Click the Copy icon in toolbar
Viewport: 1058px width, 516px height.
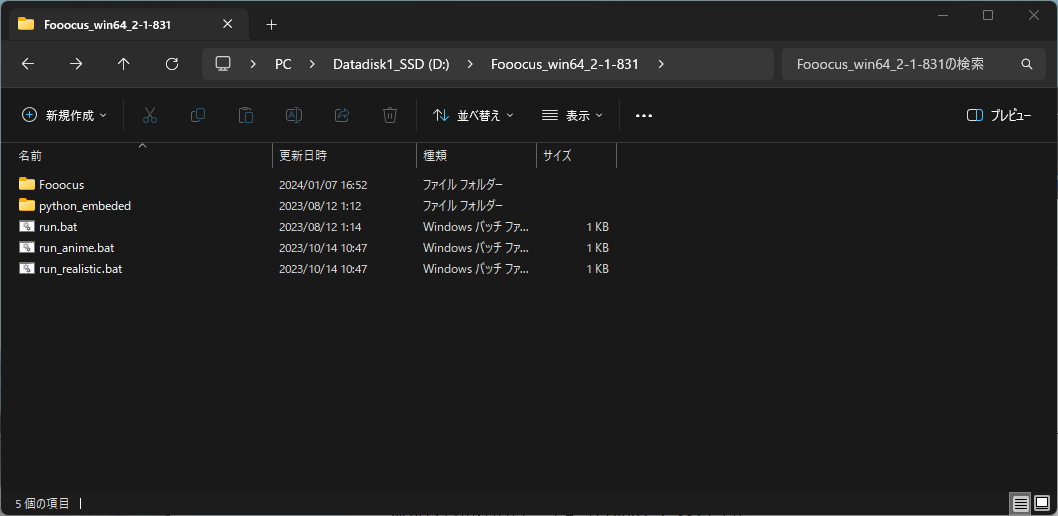point(198,115)
